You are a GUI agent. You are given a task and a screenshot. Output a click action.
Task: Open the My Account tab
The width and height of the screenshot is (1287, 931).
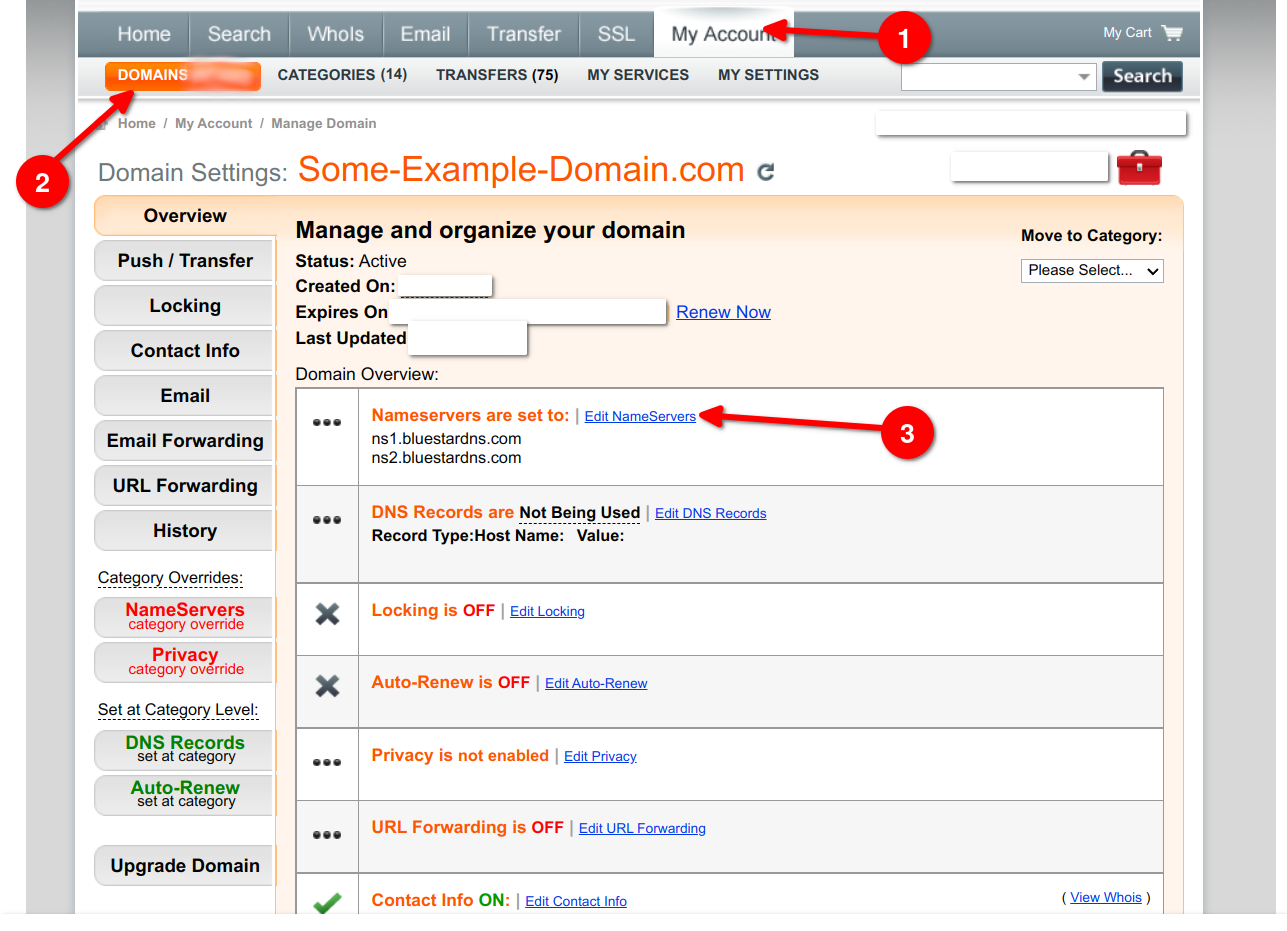pos(723,34)
